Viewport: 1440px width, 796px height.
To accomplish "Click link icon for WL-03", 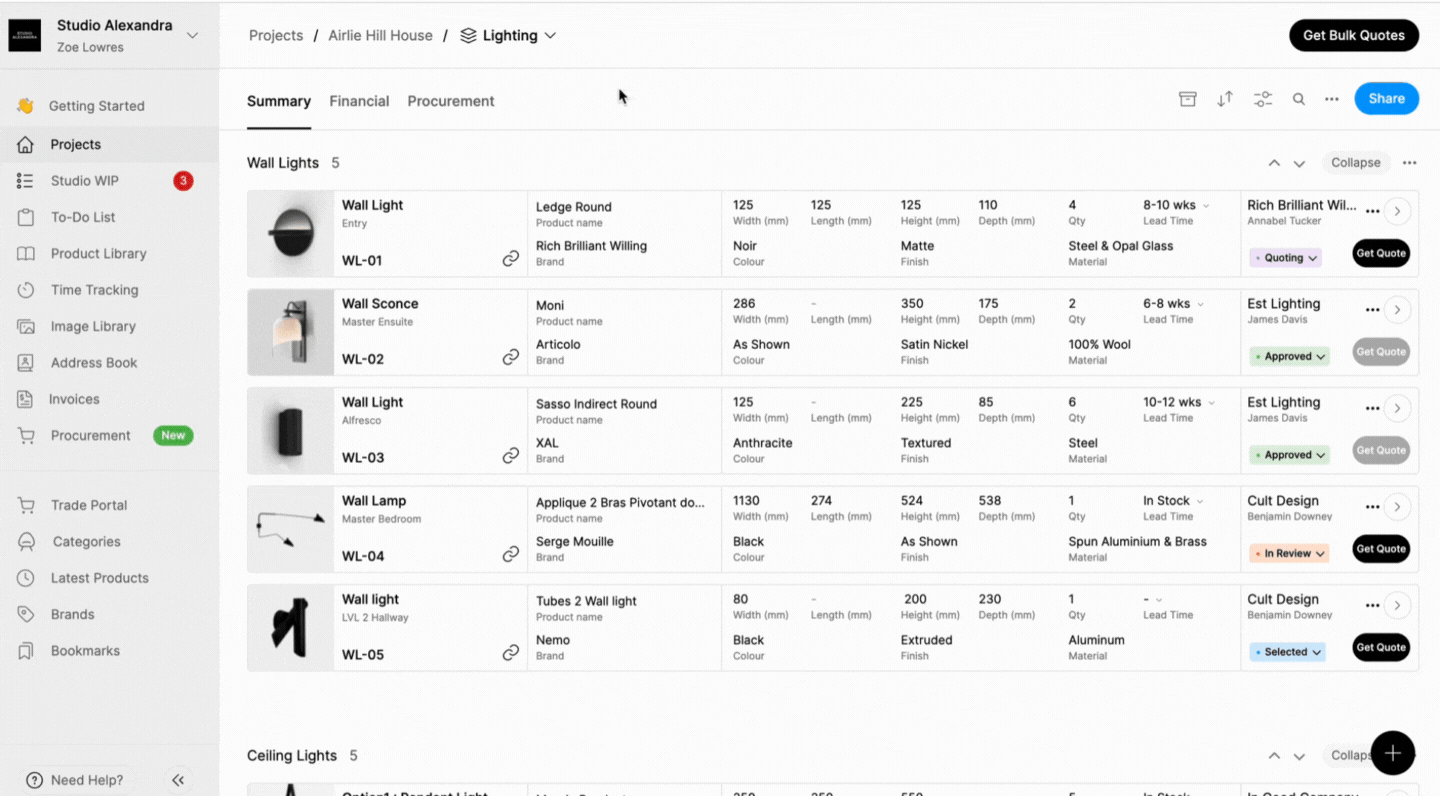I will pyautogui.click(x=511, y=456).
